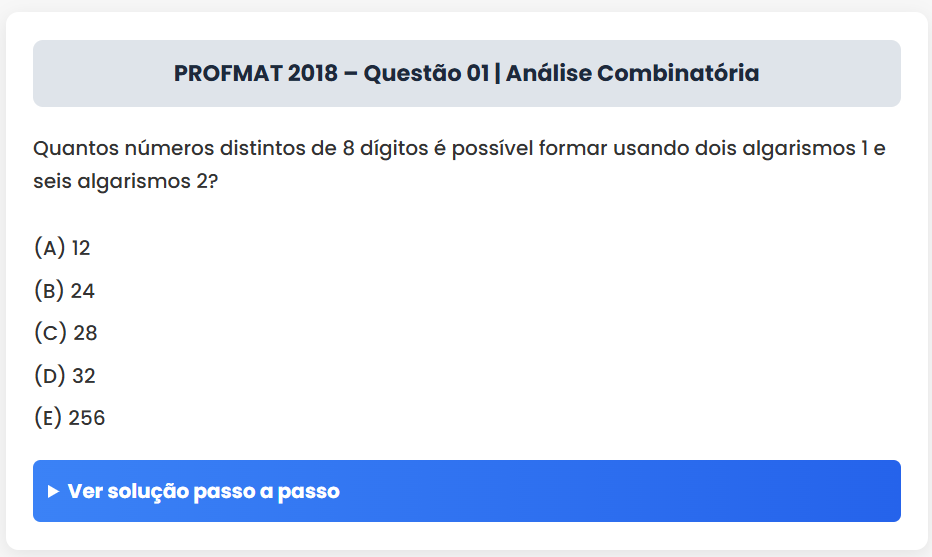Click "8 dígitos" in the question
The width and height of the screenshot is (932, 557).
[x=385, y=149]
